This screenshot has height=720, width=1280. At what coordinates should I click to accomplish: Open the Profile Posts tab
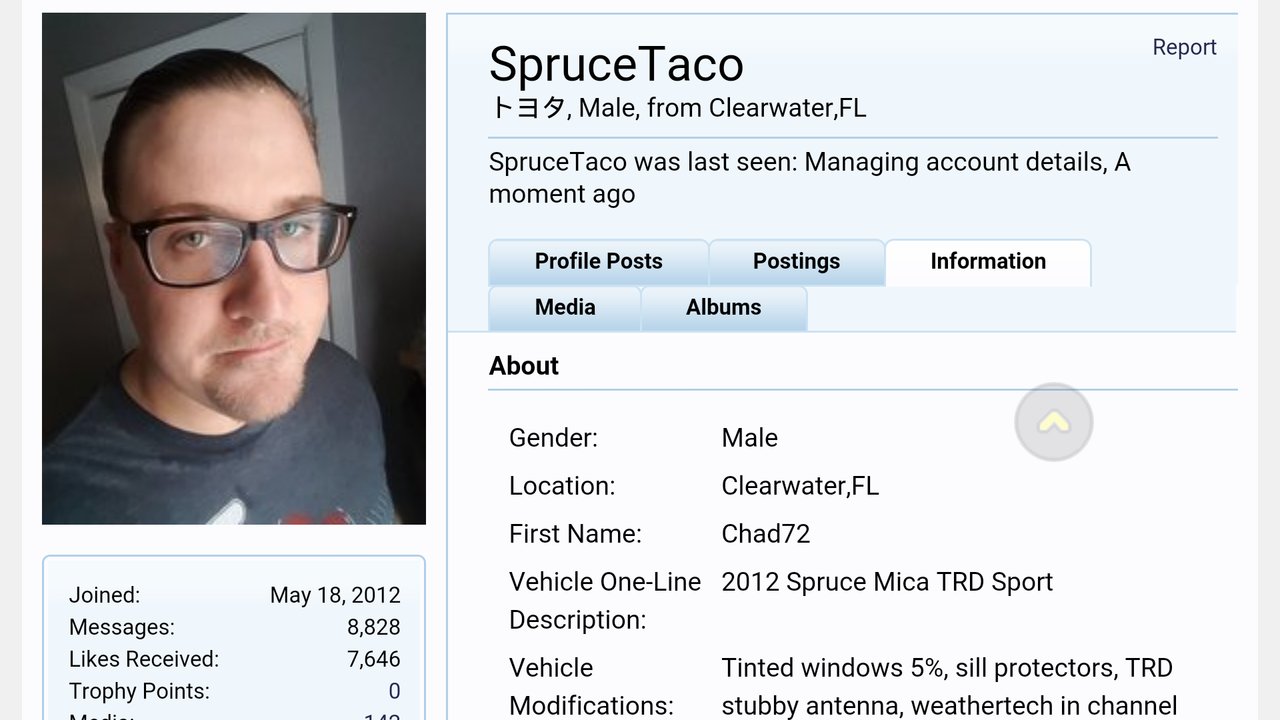(598, 262)
